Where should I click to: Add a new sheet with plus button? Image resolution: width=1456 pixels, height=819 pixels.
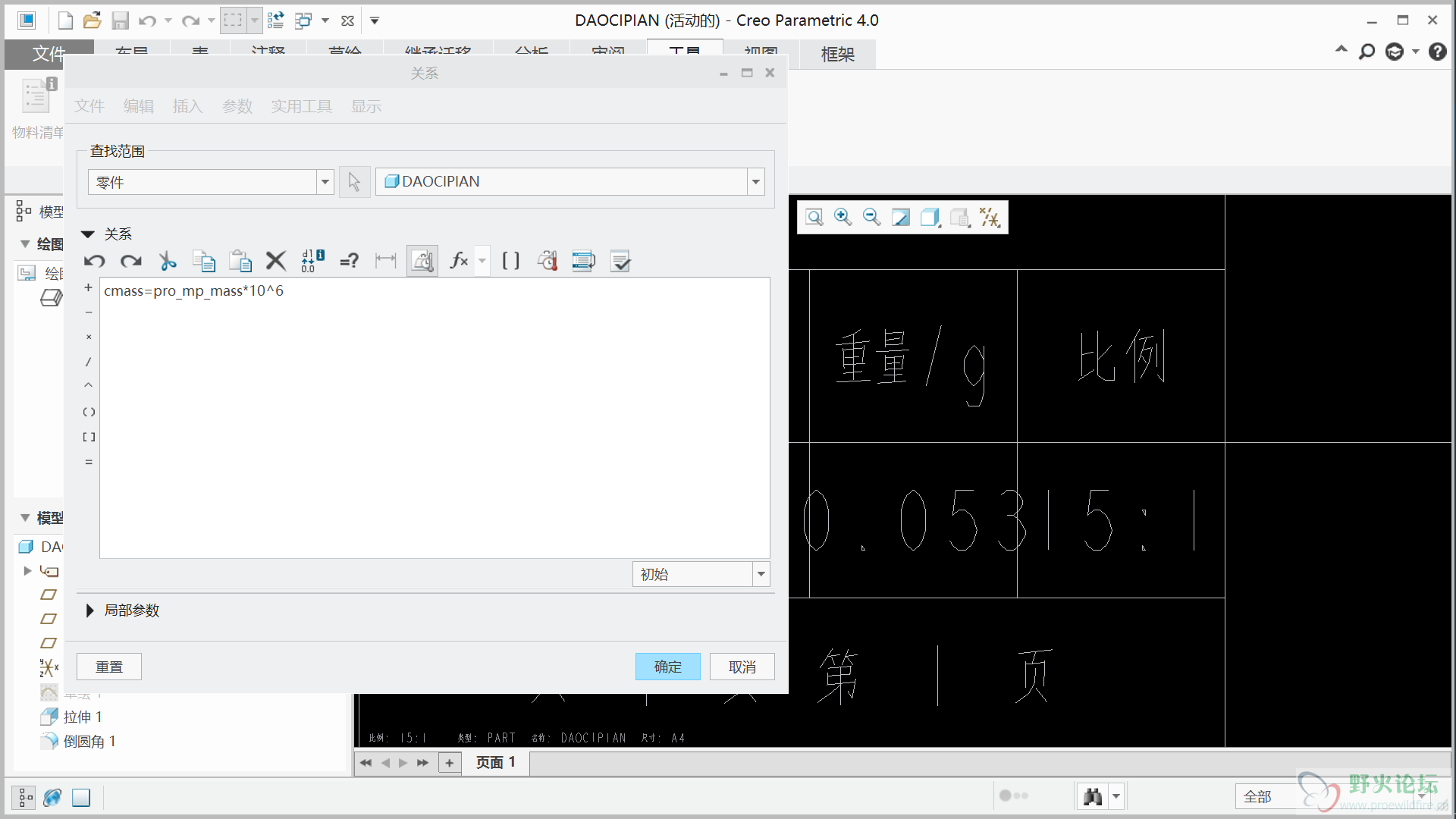click(x=450, y=763)
